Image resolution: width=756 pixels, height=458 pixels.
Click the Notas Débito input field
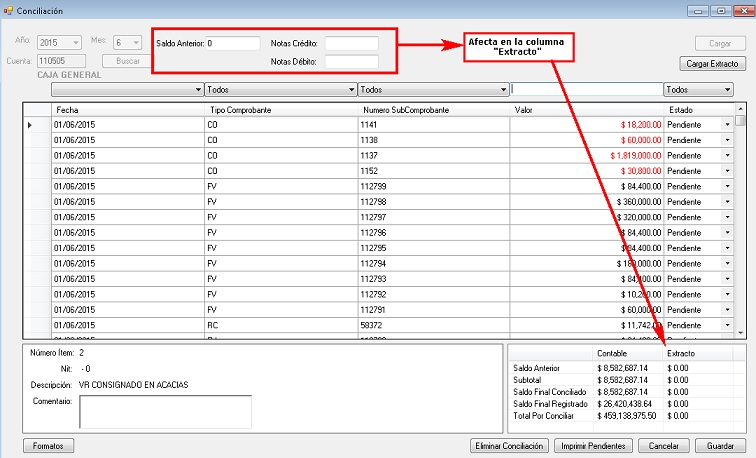pyautogui.click(x=351, y=62)
